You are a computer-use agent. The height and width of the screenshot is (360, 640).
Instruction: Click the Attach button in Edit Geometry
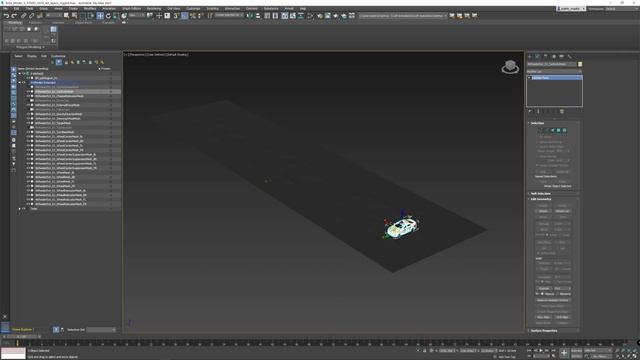pyautogui.click(x=543, y=211)
